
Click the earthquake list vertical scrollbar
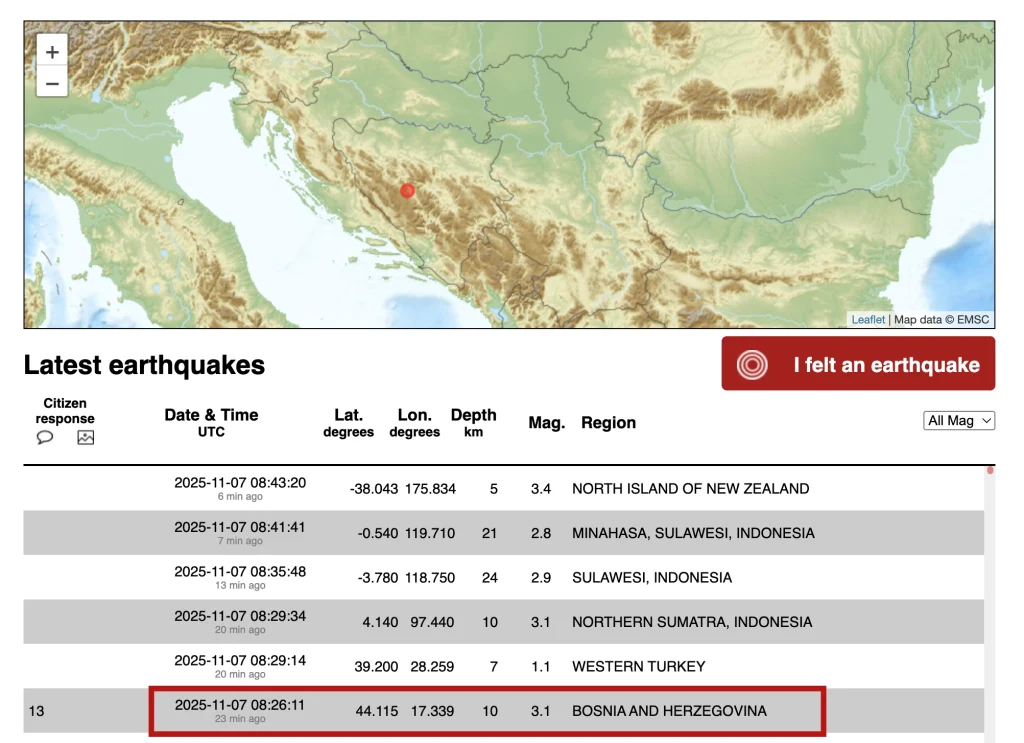pos(990,600)
